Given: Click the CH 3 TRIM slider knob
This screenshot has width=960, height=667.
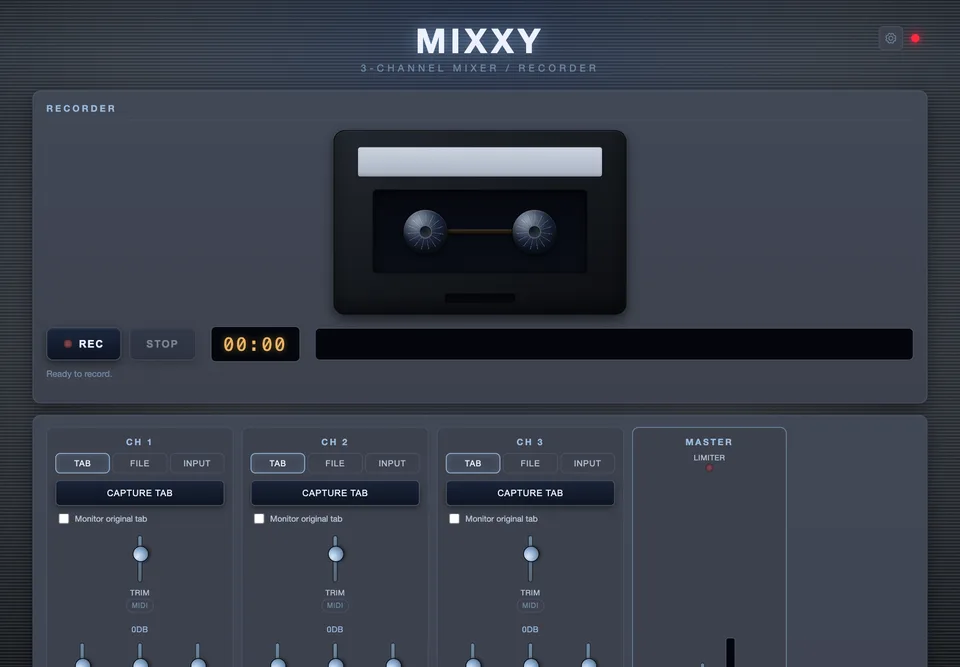Looking at the screenshot, I should (x=531, y=554).
